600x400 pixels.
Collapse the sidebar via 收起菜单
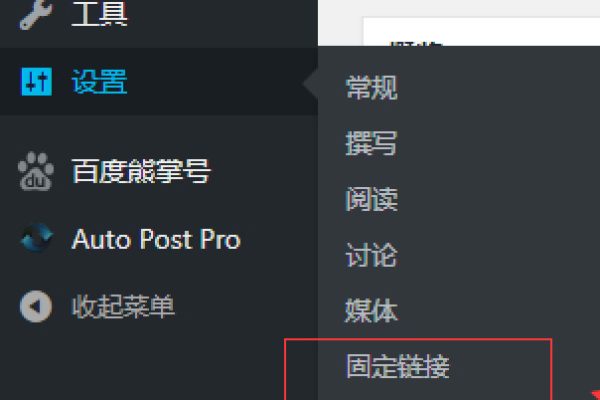click(x=123, y=306)
